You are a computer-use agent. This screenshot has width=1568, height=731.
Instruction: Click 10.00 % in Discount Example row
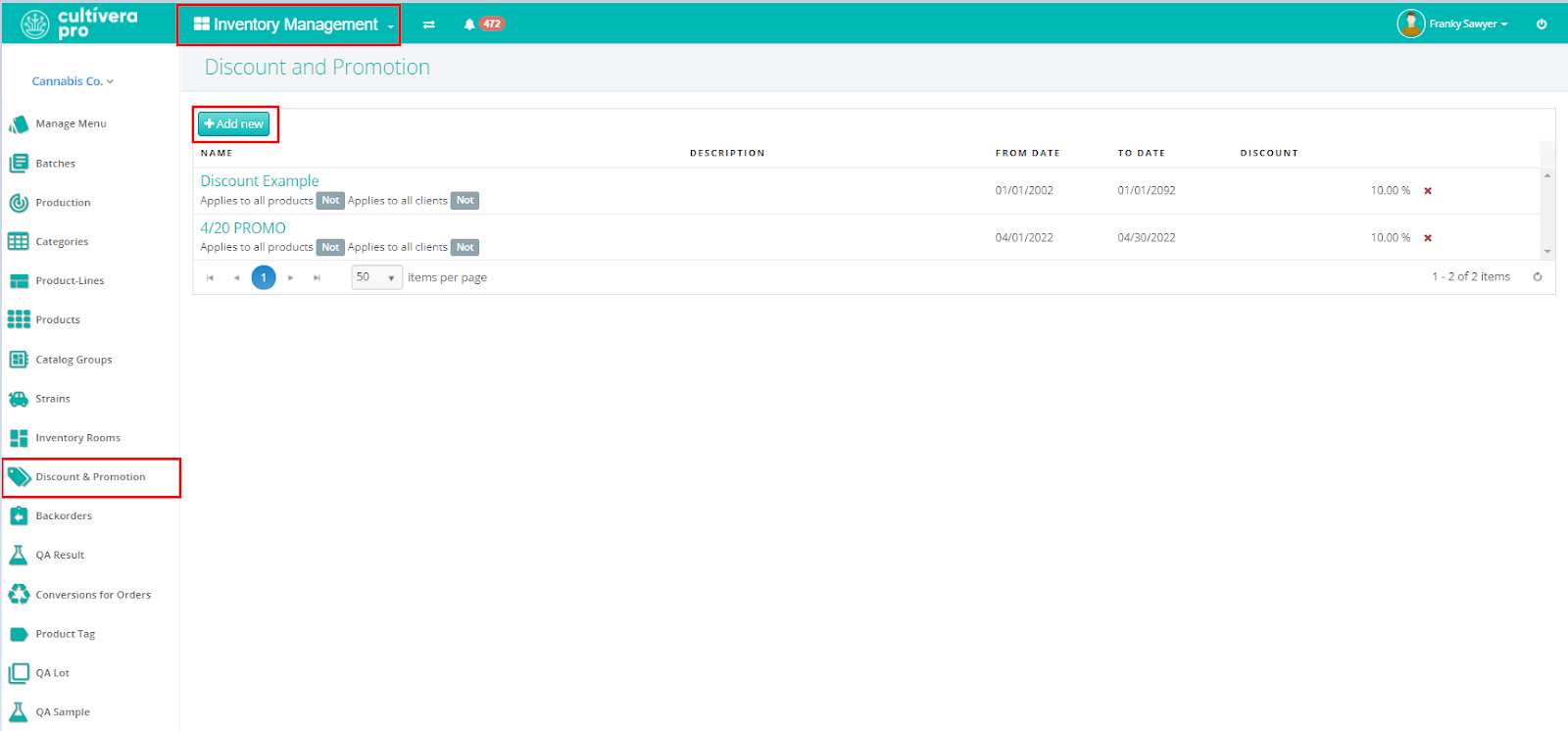(x=1391, y=191)
